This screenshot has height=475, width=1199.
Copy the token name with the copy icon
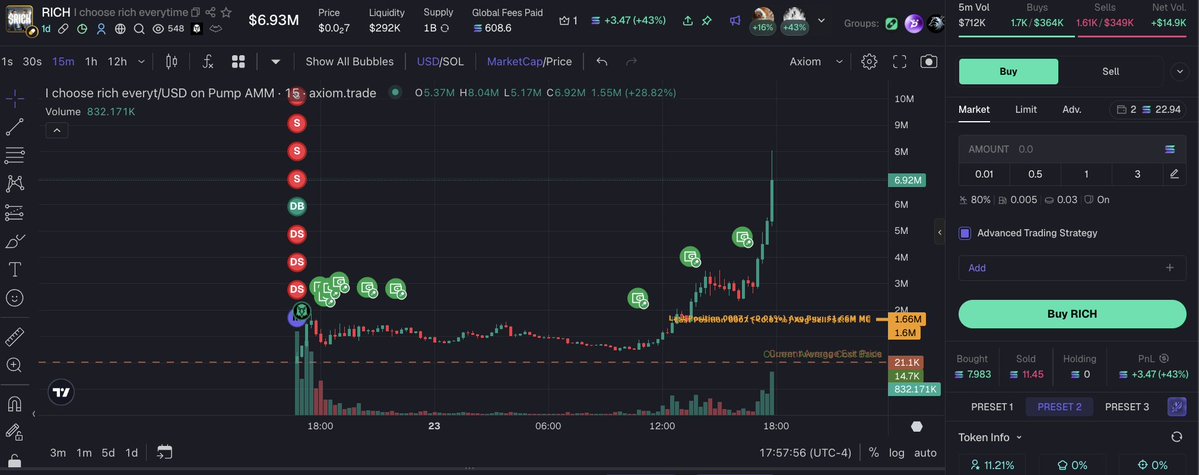click(x=196, y=12)
